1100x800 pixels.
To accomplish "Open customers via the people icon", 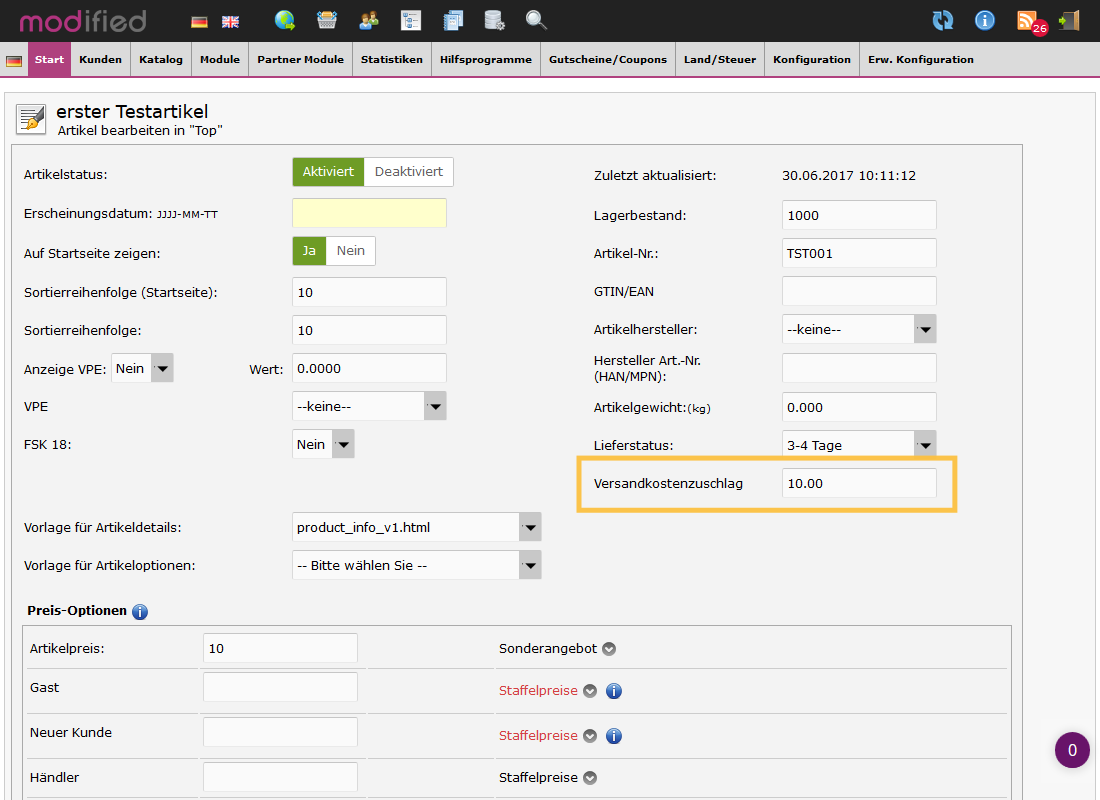I will point(369,20).
